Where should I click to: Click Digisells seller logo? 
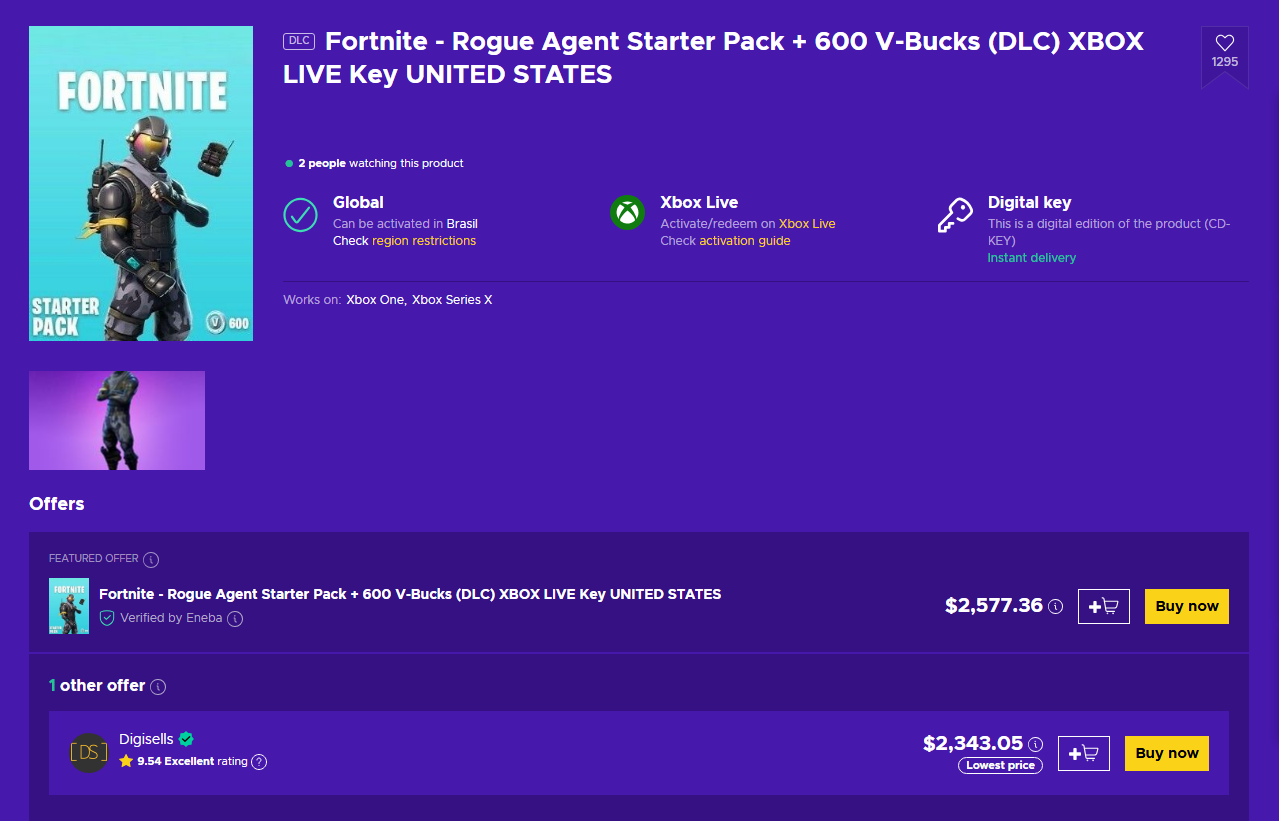(x=89, y=753)
